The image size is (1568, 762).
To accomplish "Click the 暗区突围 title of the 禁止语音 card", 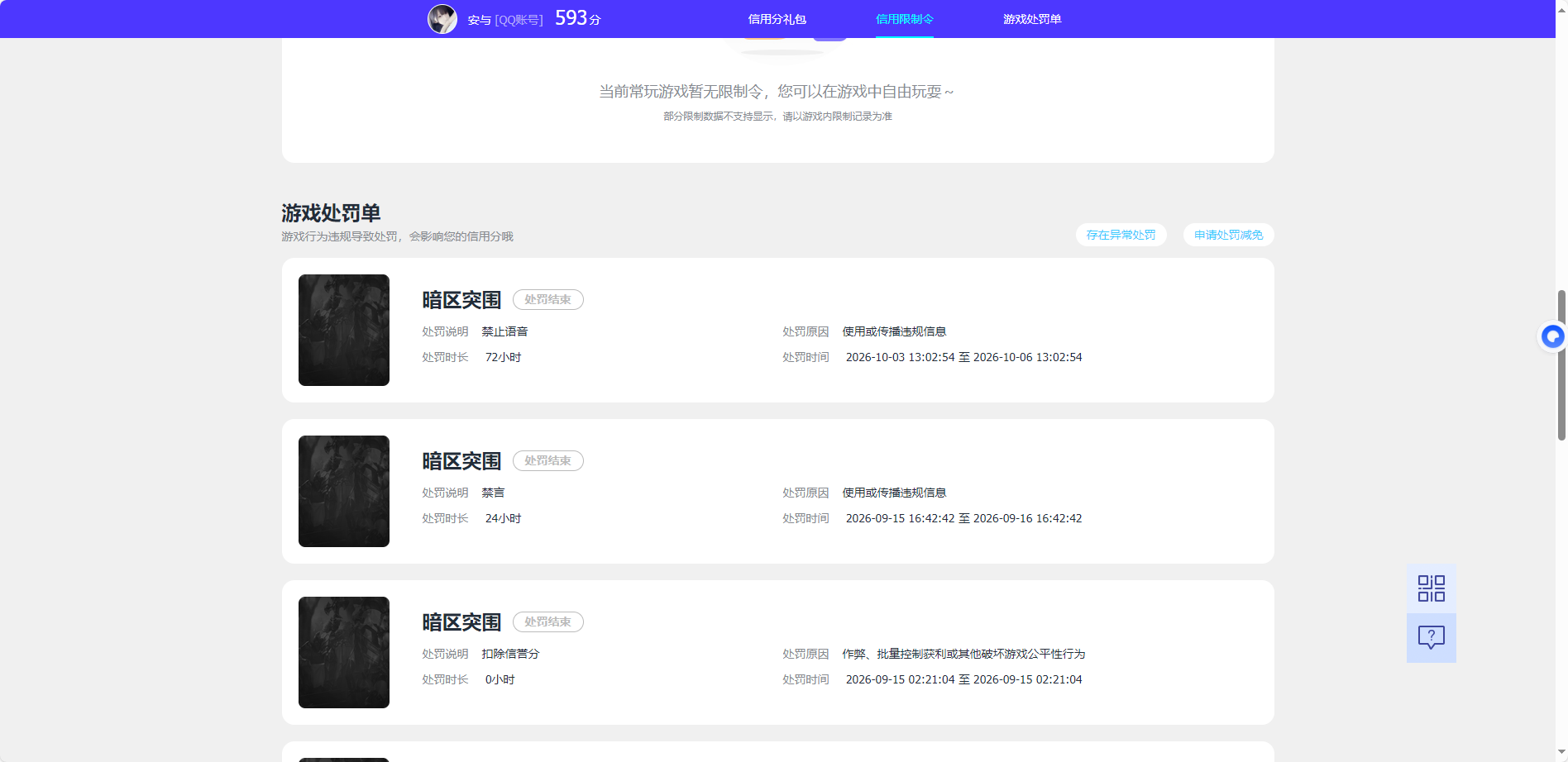I will 461,300.
